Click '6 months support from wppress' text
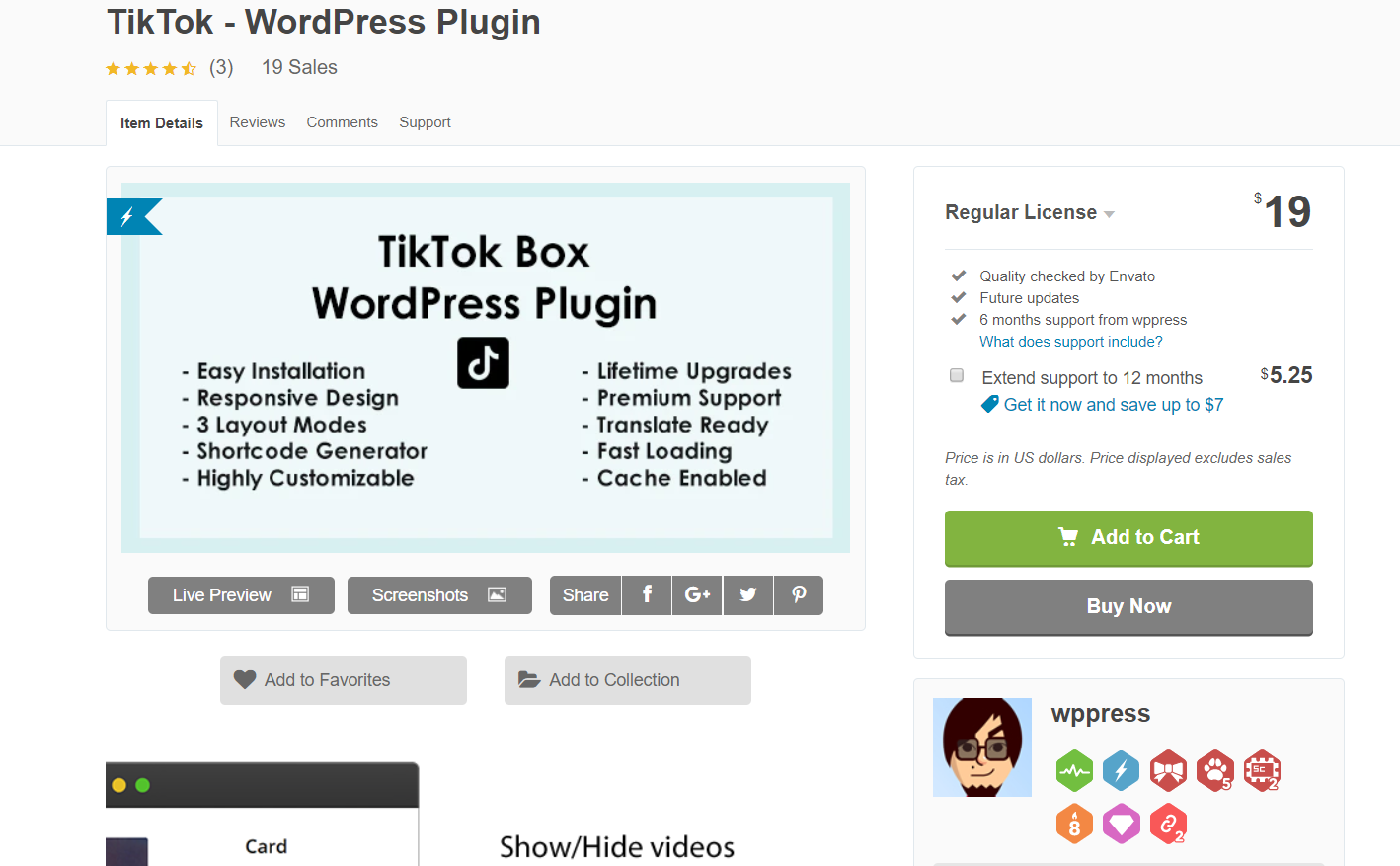Viewport: 1400px width, 866px height. point(1083,320)
